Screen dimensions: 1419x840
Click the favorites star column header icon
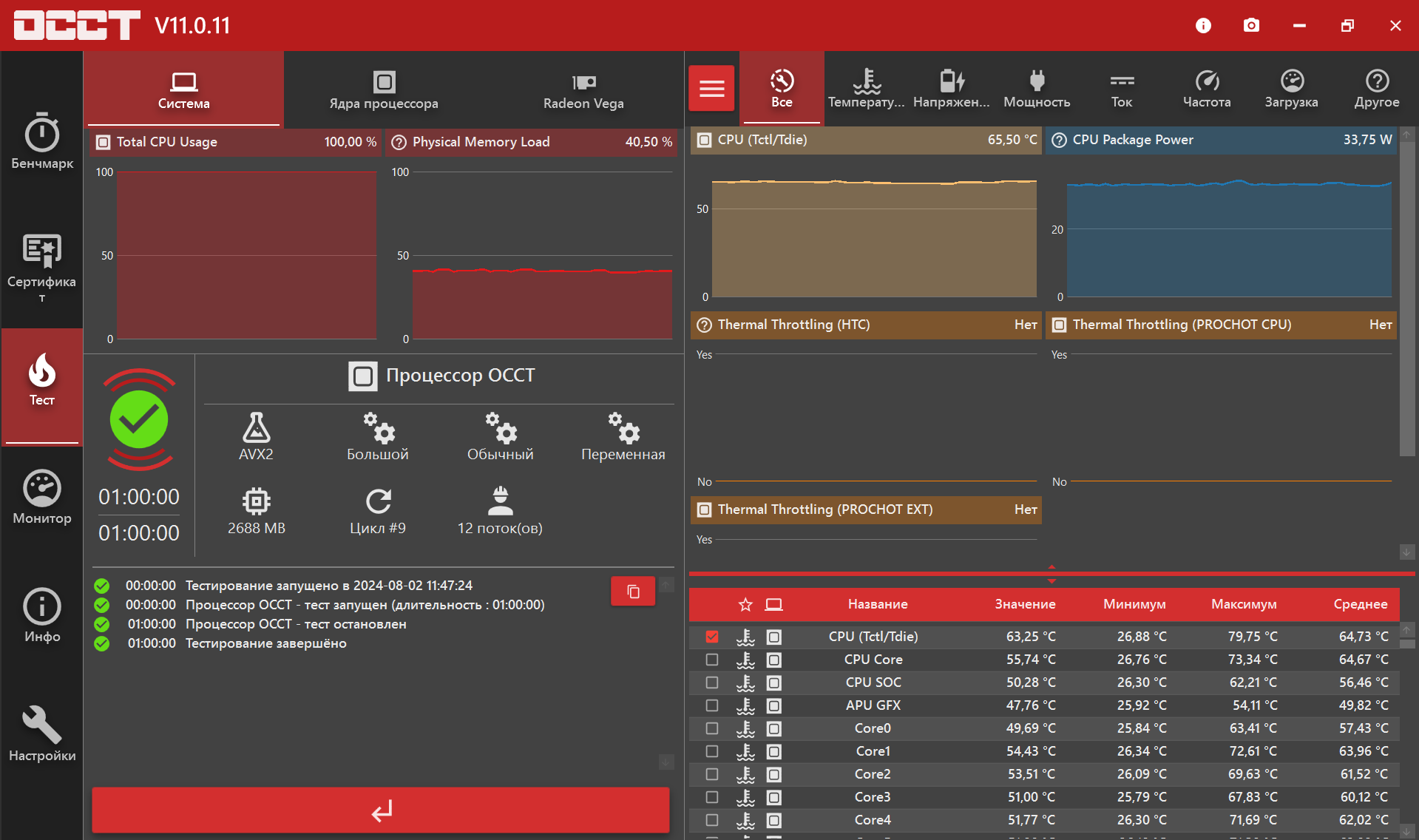pyautogui.click(x=745, y=605)
